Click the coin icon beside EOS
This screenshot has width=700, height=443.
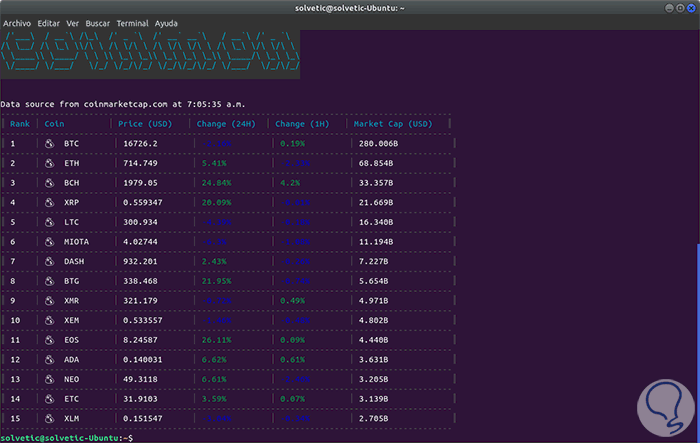tap(49, 340)
